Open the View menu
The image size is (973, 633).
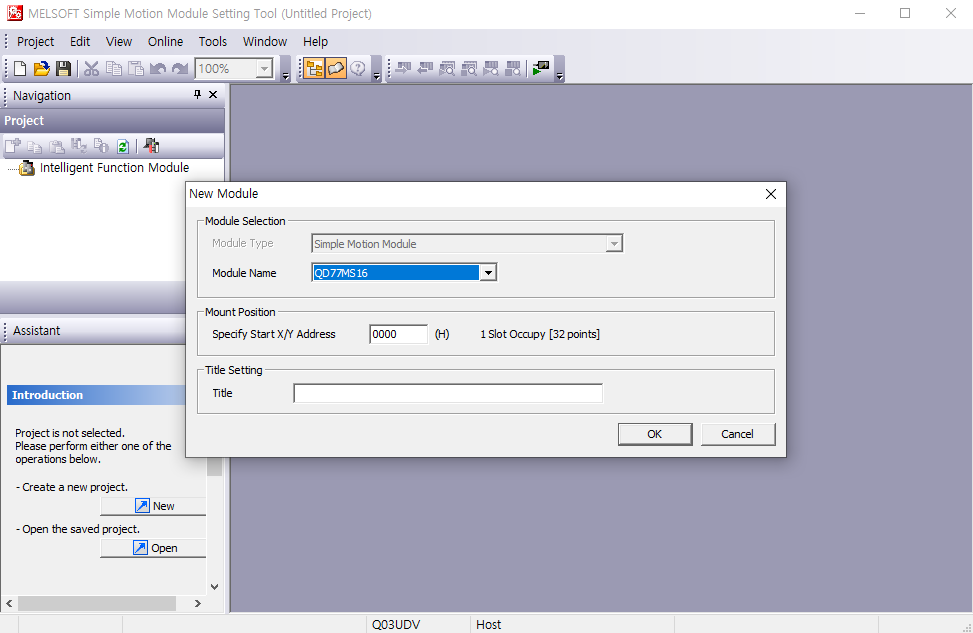[x=119, y=42]
